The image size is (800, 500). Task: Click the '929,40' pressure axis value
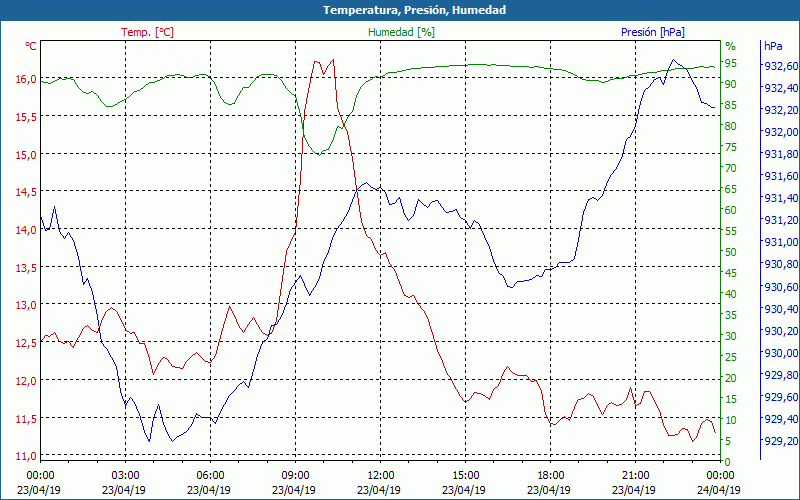click(x=781, y=419)
